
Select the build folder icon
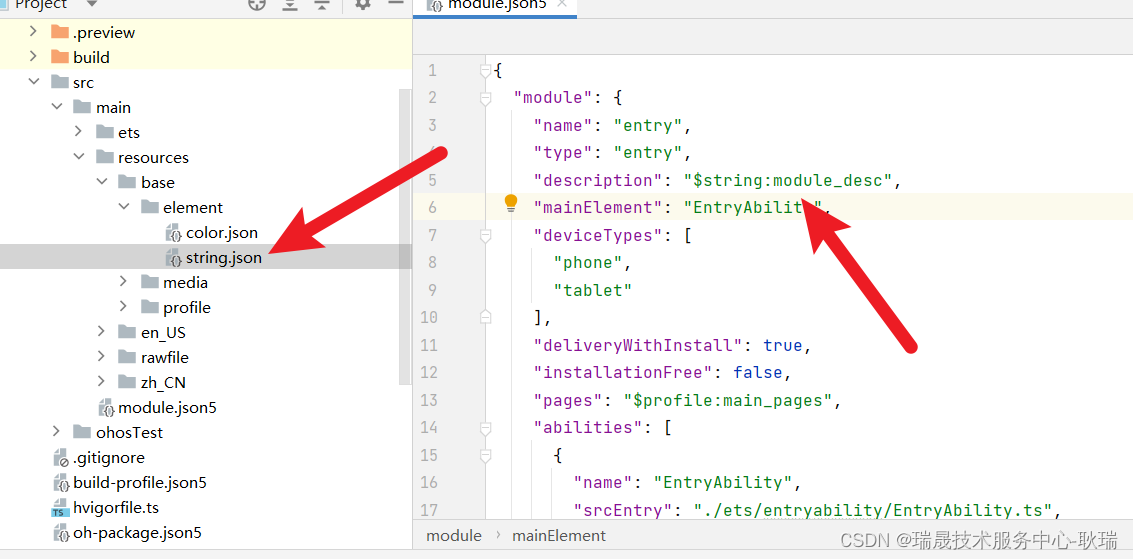(x=60, y=56)
